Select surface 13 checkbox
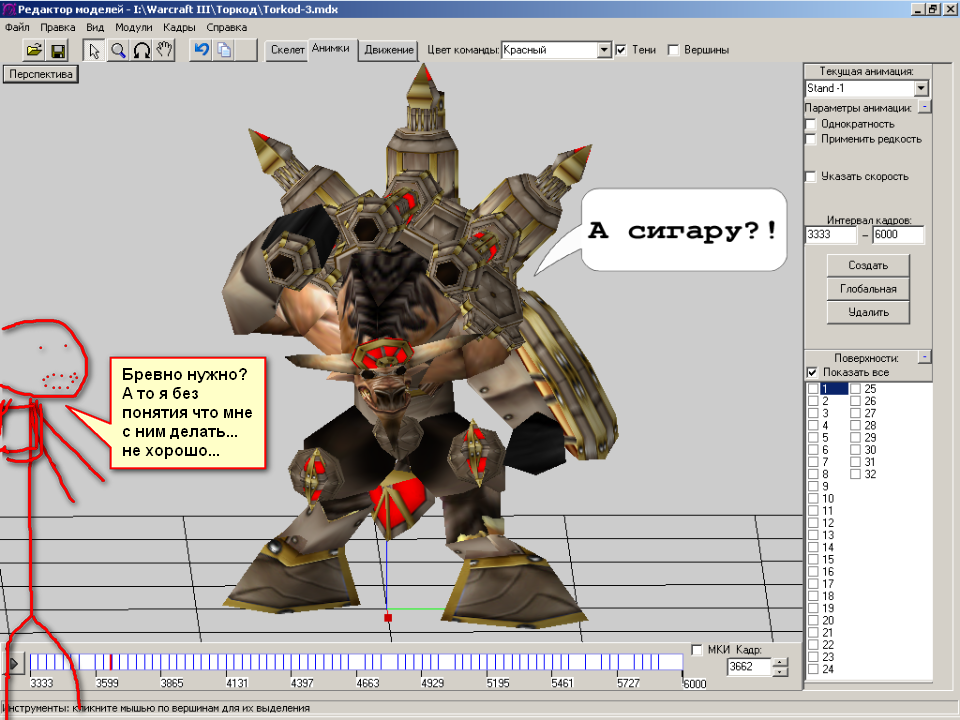The width and height of the screenshot is (960, 720). 813,535
